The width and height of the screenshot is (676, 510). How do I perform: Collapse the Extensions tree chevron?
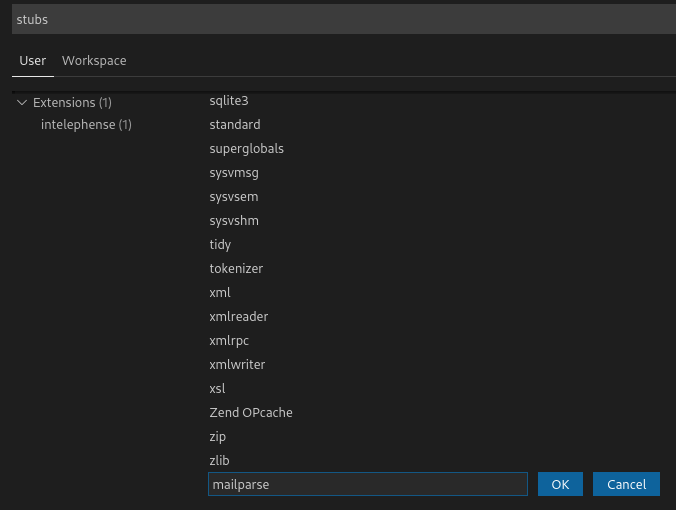coord(22,103)
